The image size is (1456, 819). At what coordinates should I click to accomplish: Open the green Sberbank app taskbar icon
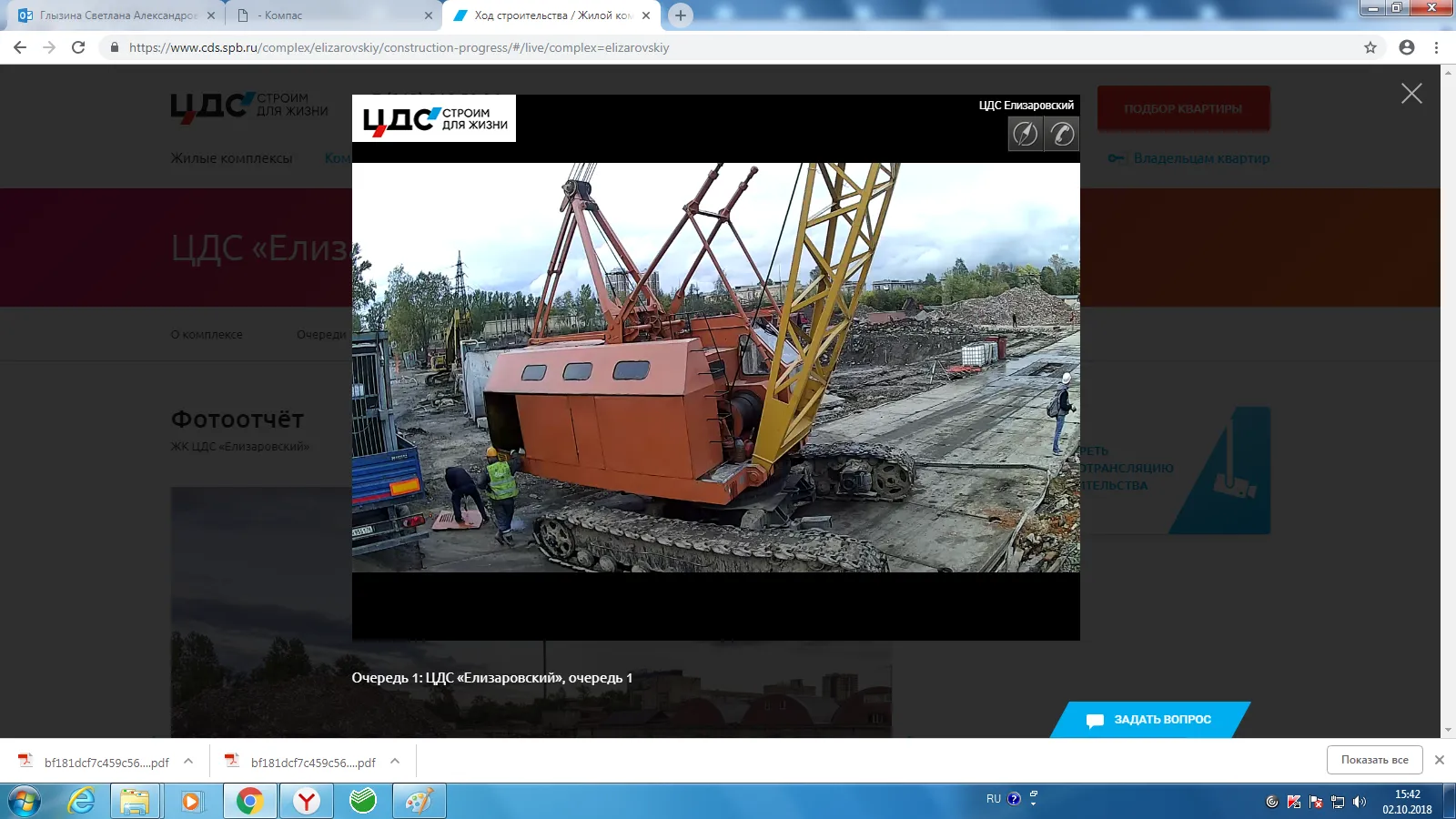pyautogui.click(x=363, y=802)
